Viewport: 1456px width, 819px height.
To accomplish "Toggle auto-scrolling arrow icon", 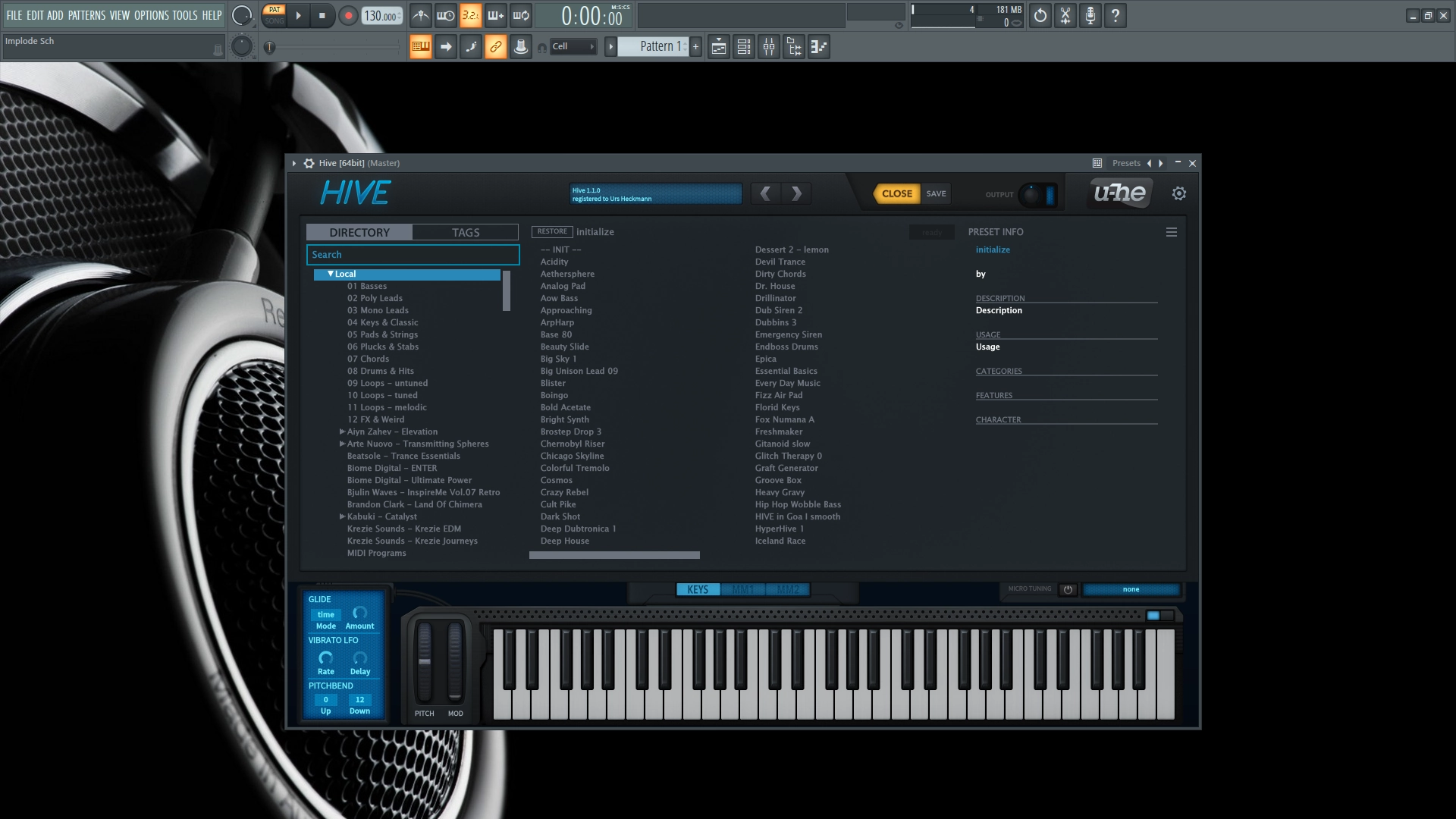I will (446, 47).
